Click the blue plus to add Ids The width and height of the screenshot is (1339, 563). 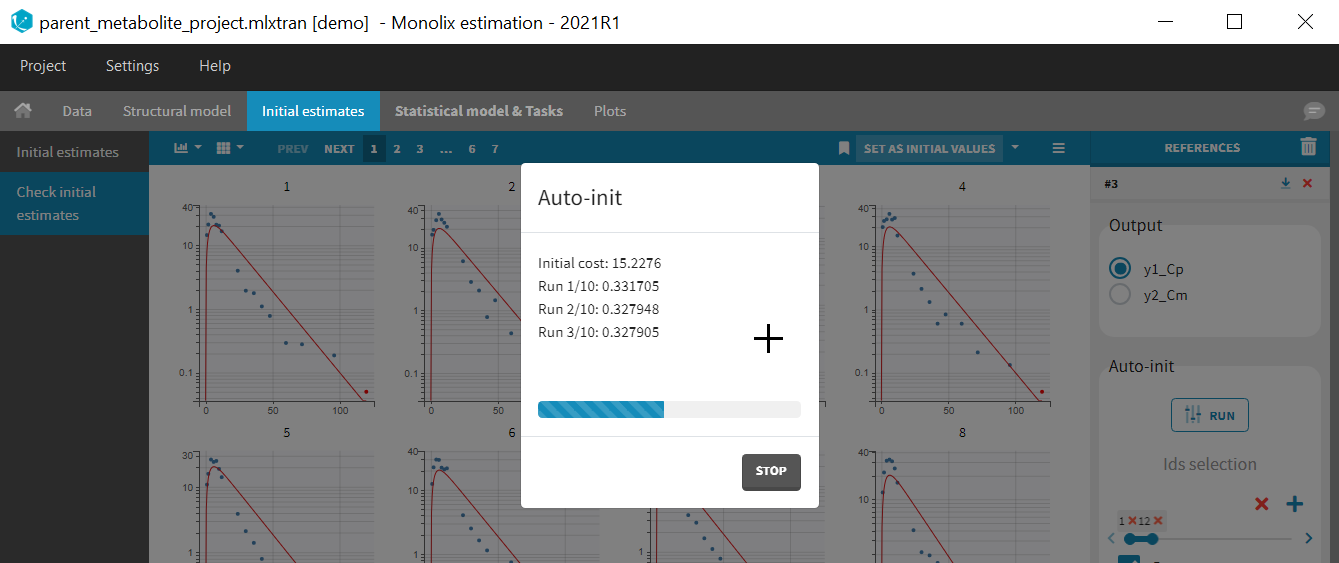[x=1294, y=504]
